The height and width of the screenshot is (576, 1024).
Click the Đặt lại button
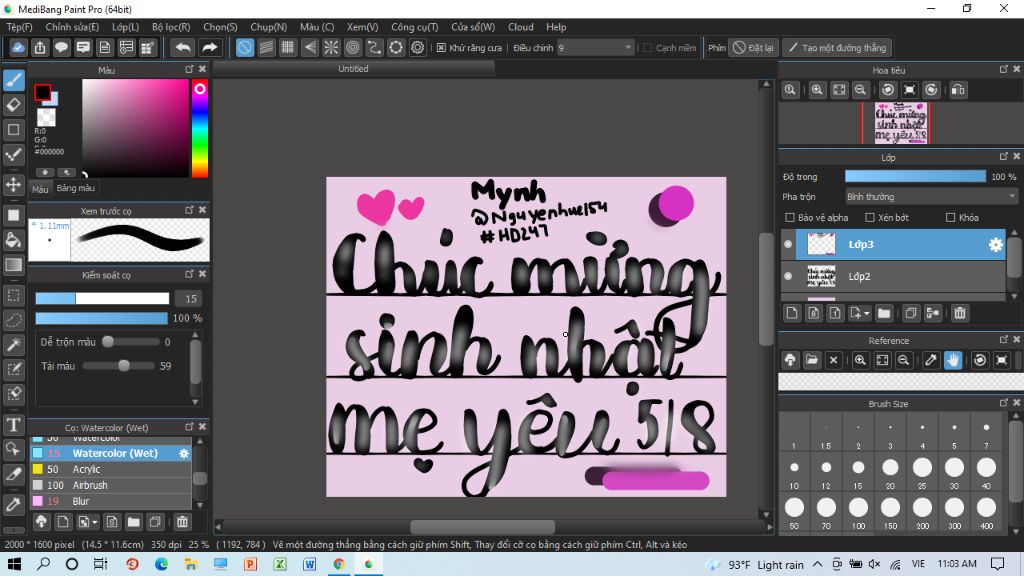(x=754, y=48)
